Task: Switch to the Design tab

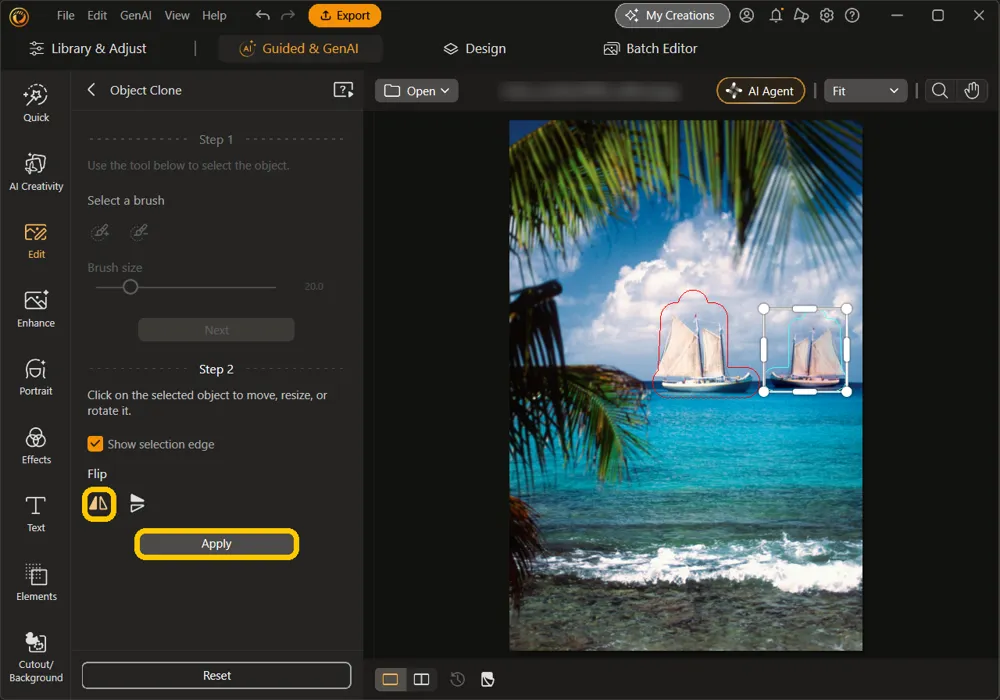Action: coord(474,48)
